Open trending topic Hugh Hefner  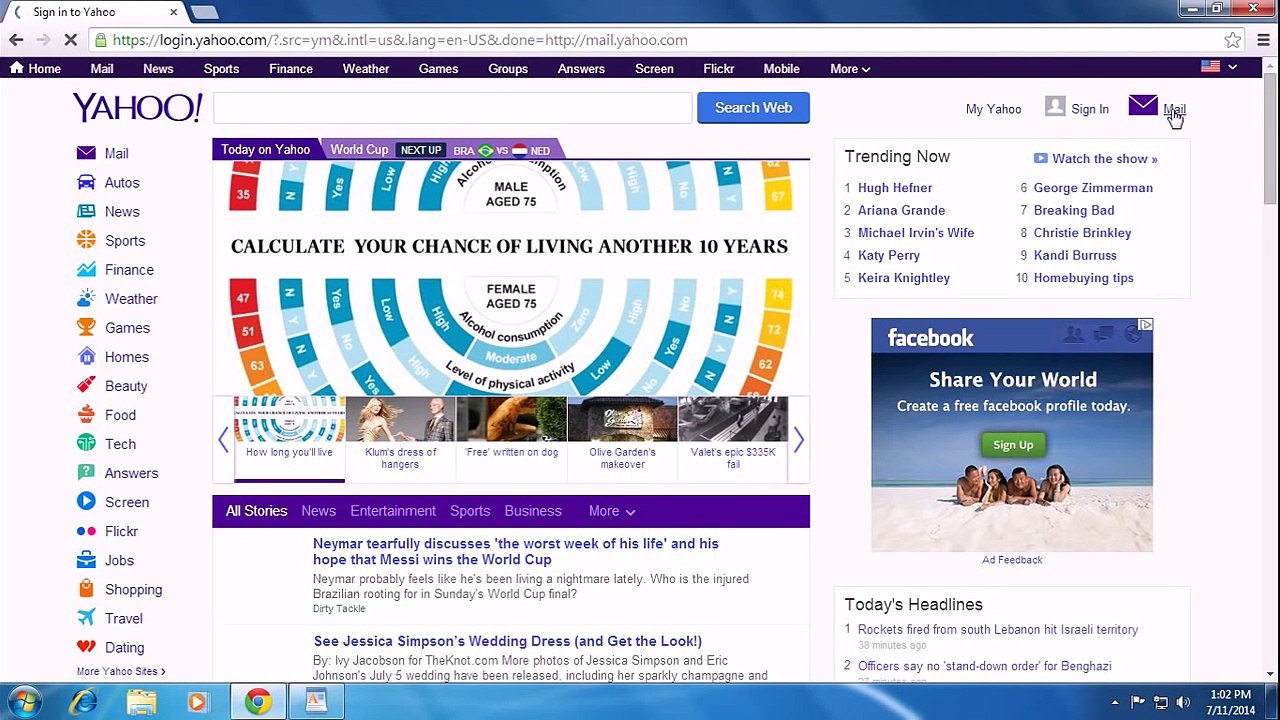click(895, 188)
